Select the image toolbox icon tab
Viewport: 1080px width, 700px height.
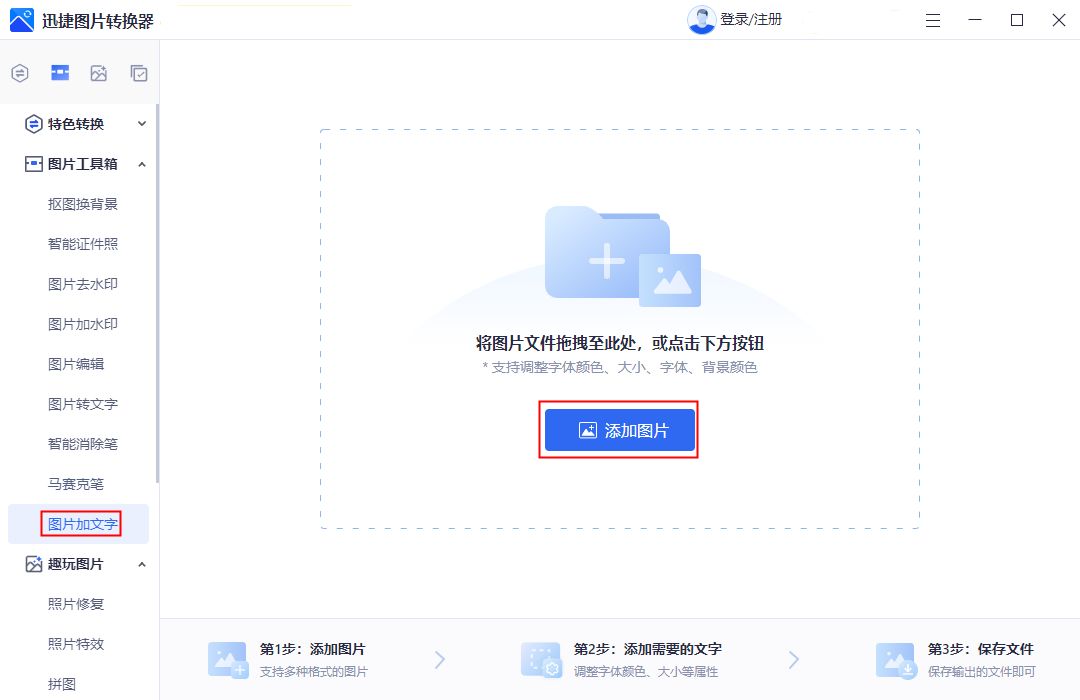60,73
